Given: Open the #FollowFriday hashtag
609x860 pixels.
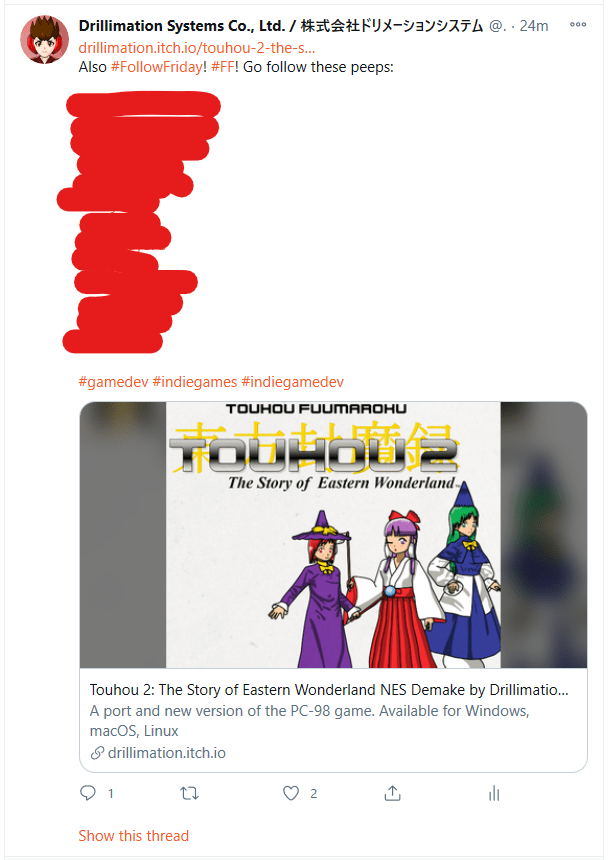Looking at the screenshot, I should [157, 67].
